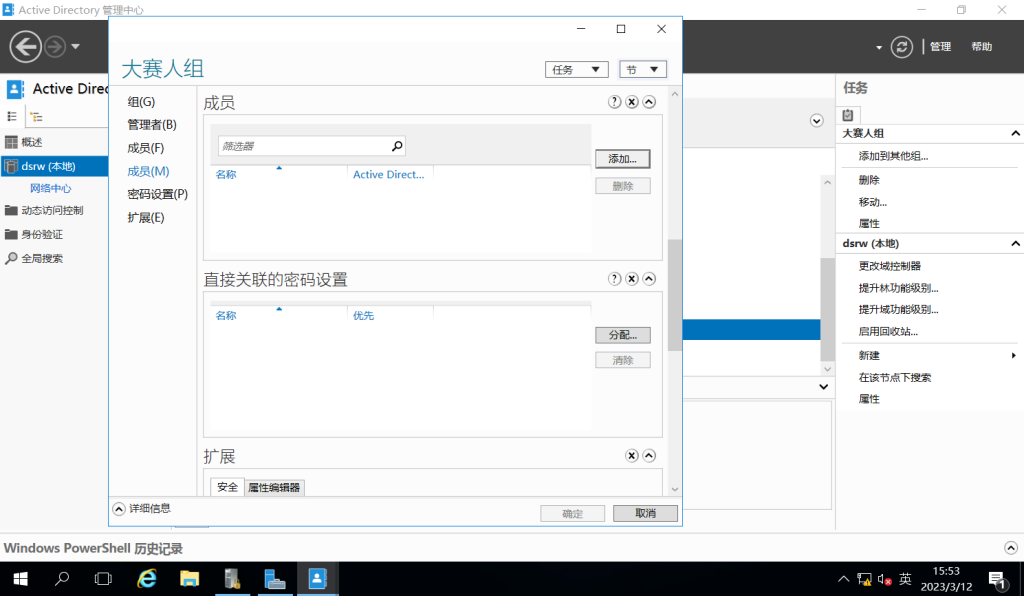Click 更改域控制器 task
Screen dimensions: 1024x596
[x=889, y=266]
